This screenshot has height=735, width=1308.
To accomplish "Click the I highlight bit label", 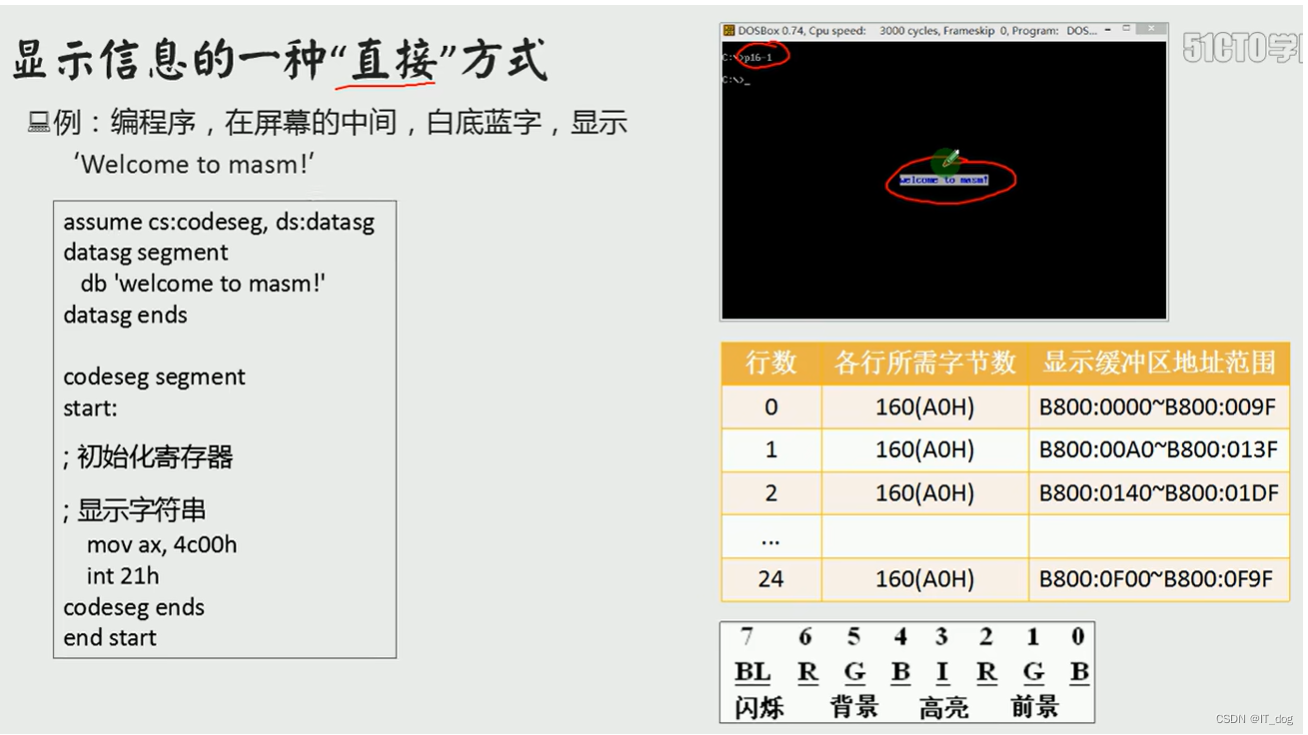I will [942, 672].
